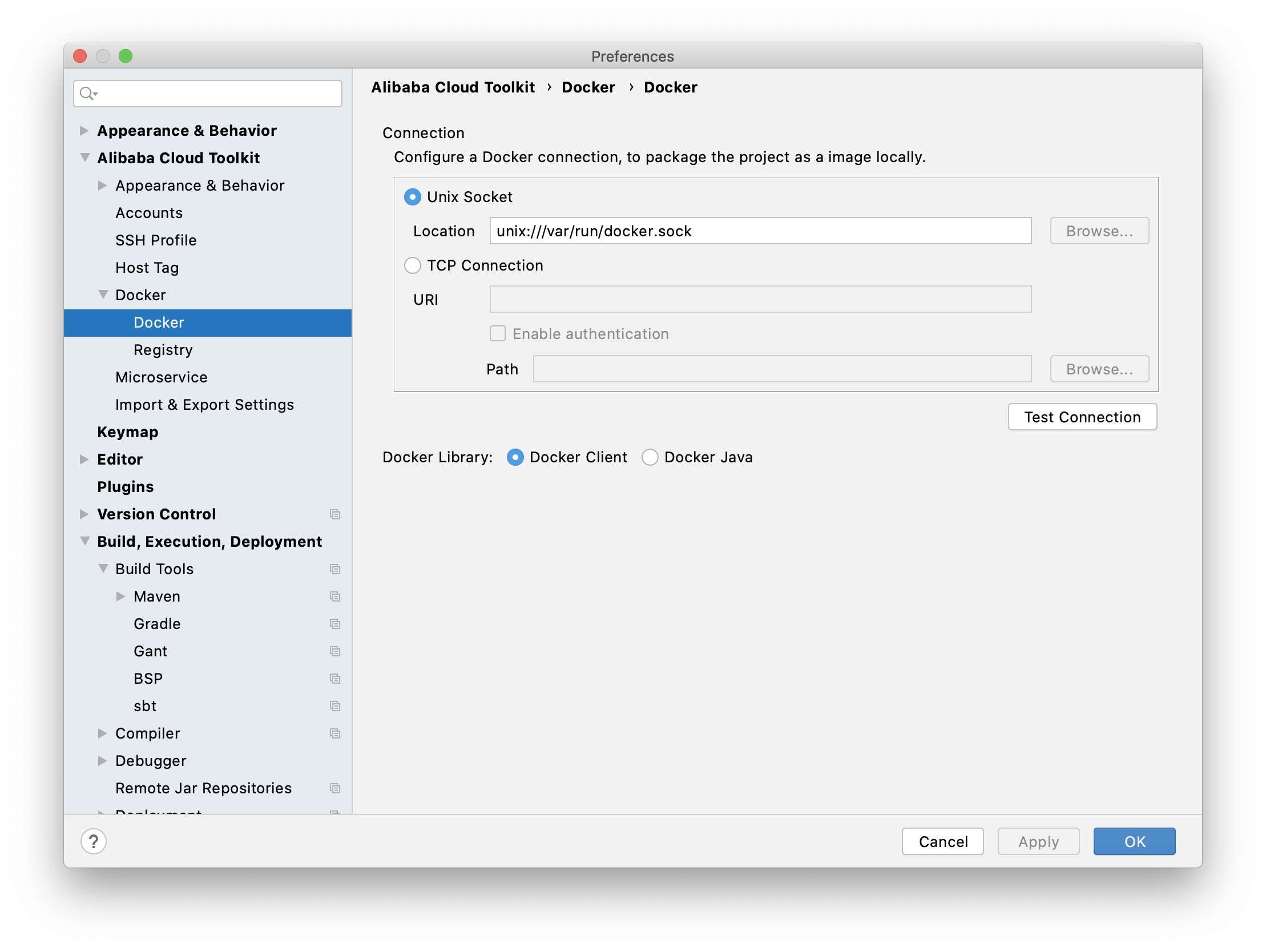Click project-level icon beside Remote Jar Repositories
Viewport: 1266px width, 952px height.
(x=335, y=788)
